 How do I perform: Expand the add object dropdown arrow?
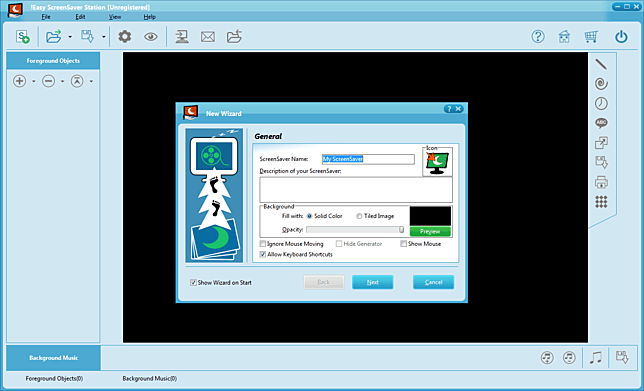point(34,81)
